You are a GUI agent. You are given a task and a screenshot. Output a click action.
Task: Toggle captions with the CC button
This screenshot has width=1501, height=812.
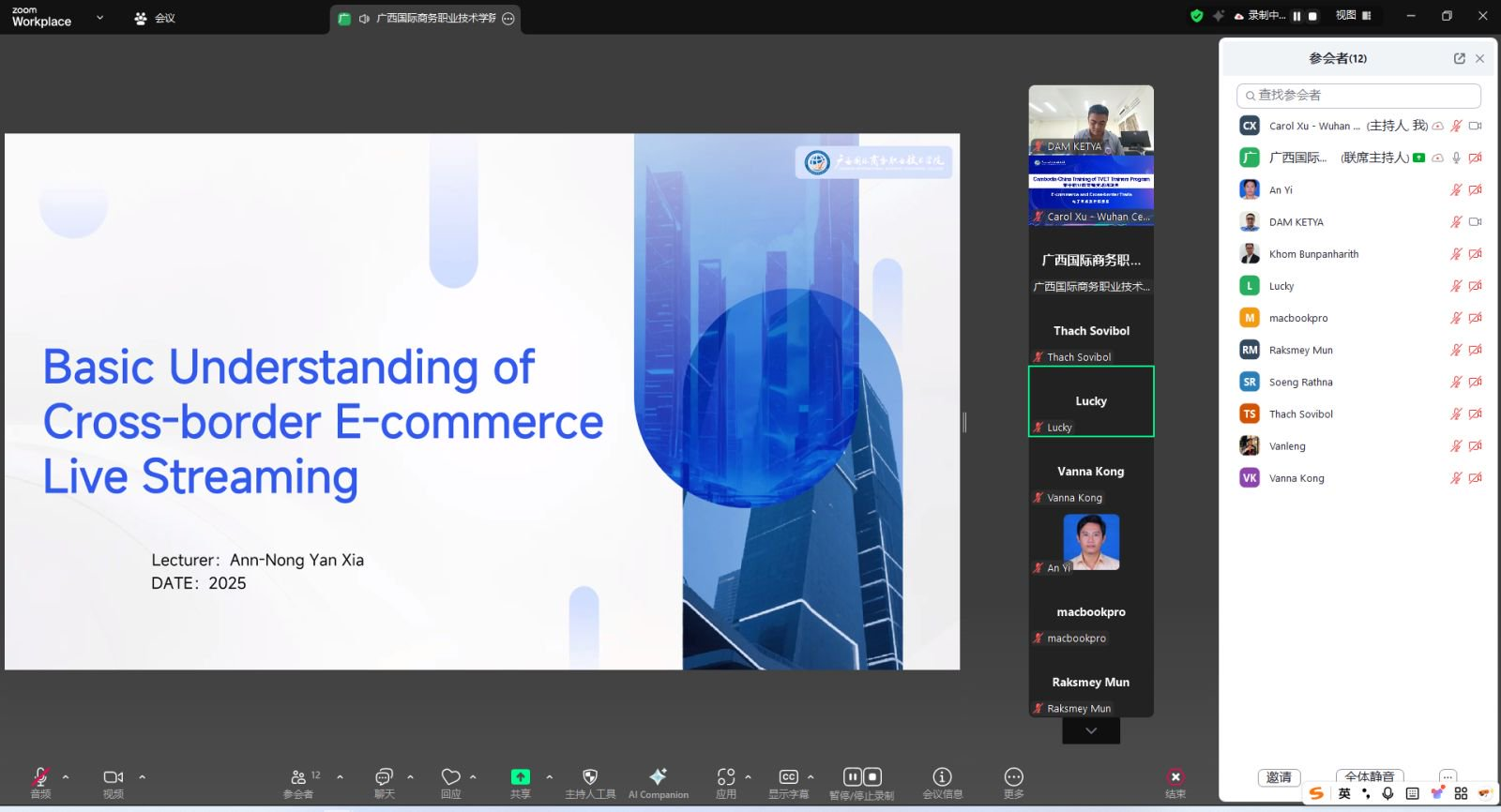coord(789,777)
